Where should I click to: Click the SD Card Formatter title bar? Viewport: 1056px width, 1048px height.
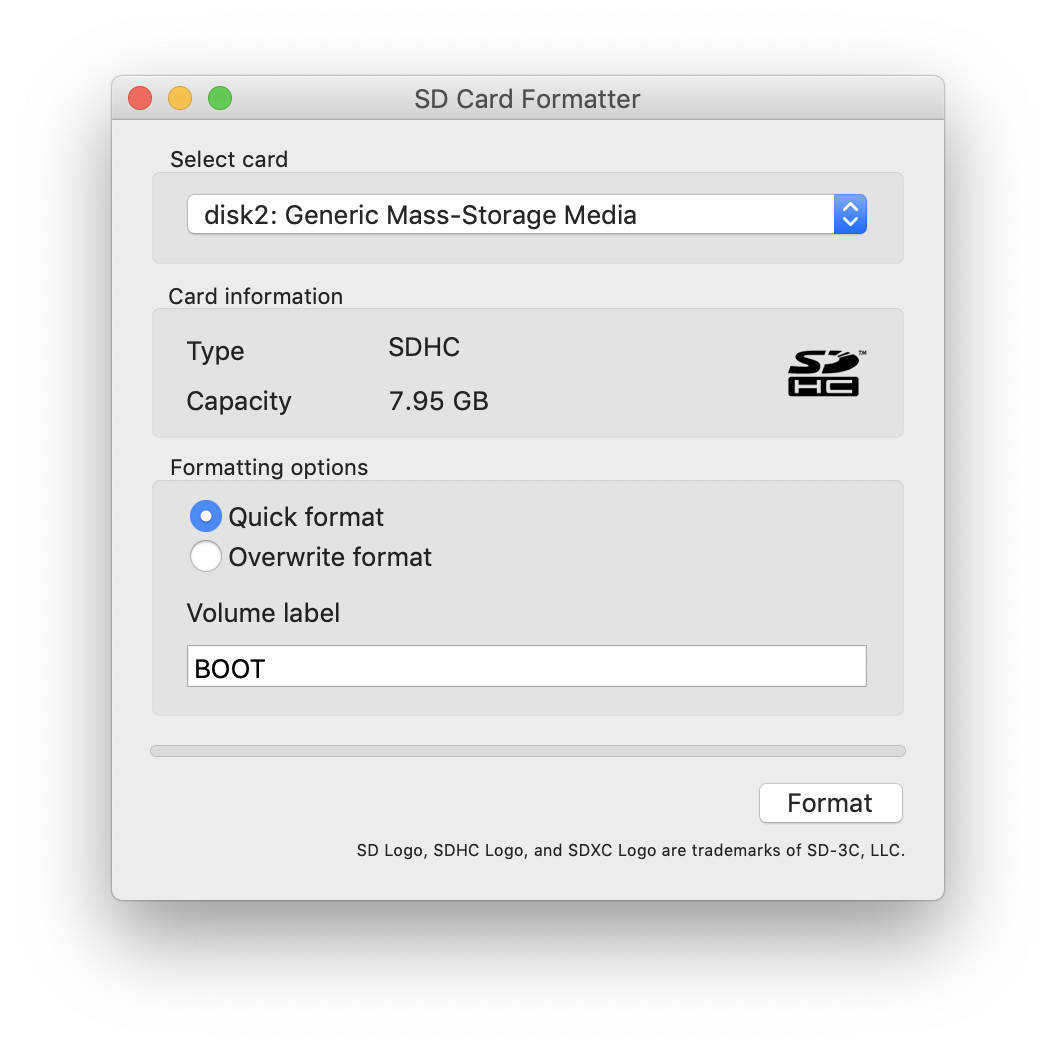coord(527,99)
